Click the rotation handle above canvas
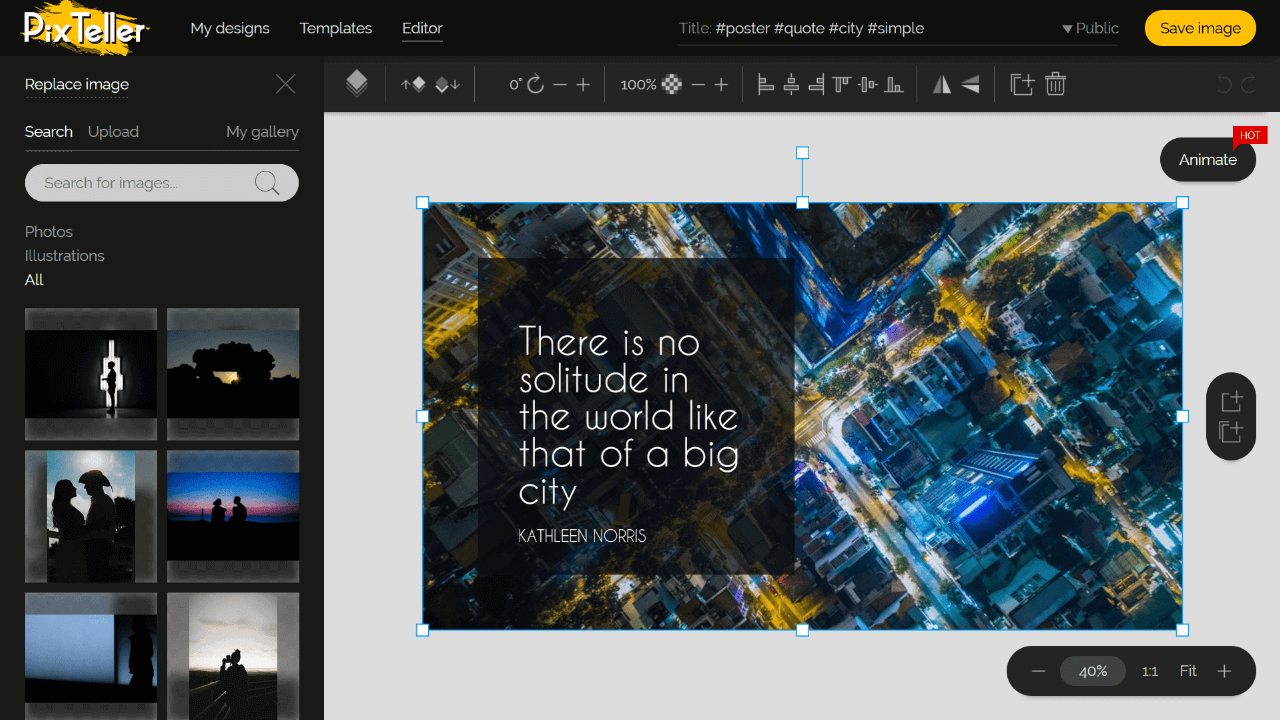This screenshot has height=720, width=1280. [x=802, y=153]
